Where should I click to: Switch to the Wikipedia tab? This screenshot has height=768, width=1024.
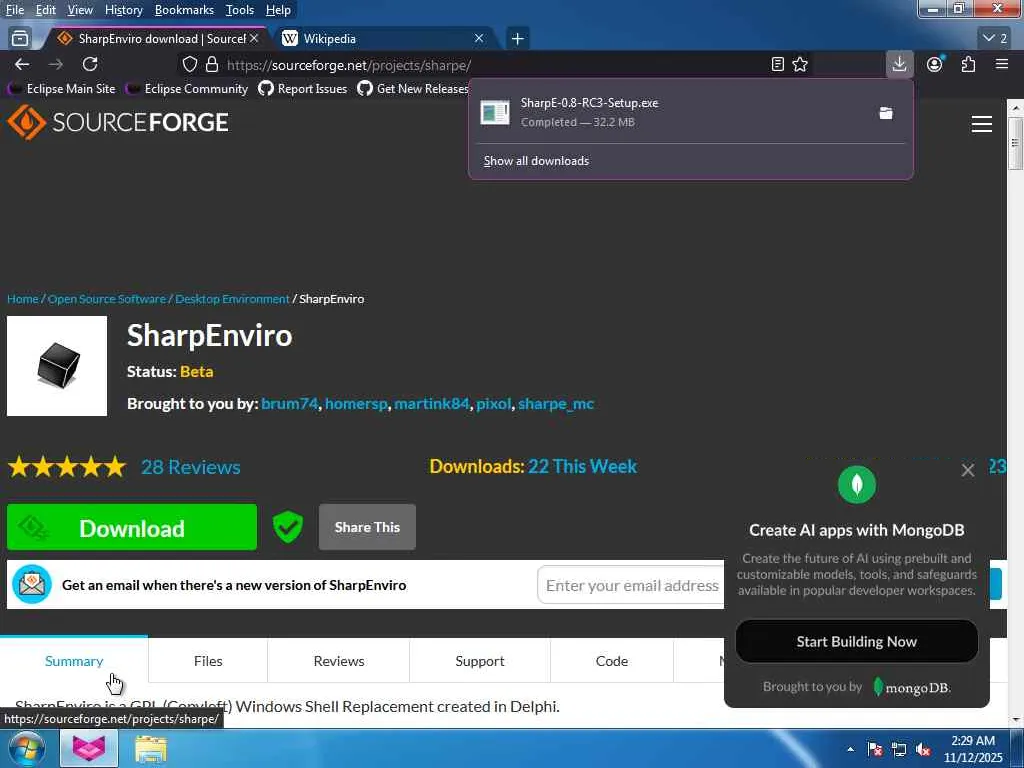coord(383,39)
